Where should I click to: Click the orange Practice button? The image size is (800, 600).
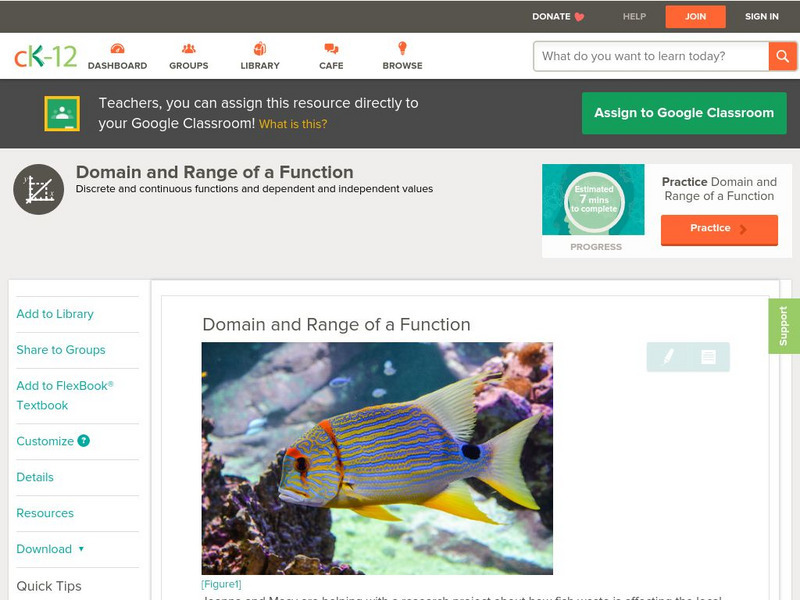point(719,229)
